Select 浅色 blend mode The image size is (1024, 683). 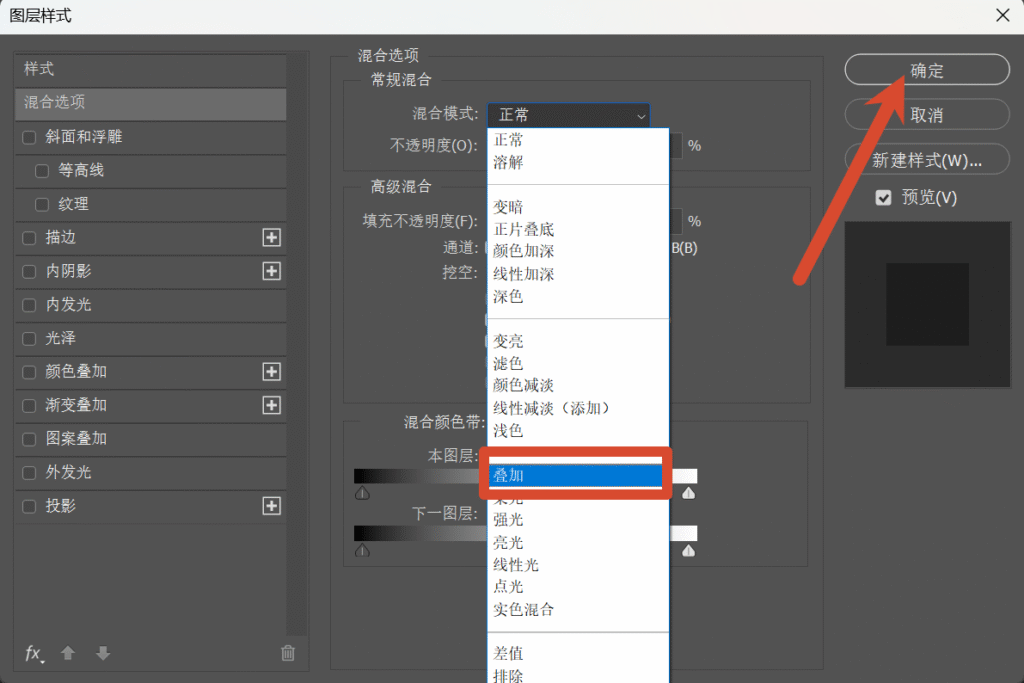pyautogui.click(x=578, y=431)
